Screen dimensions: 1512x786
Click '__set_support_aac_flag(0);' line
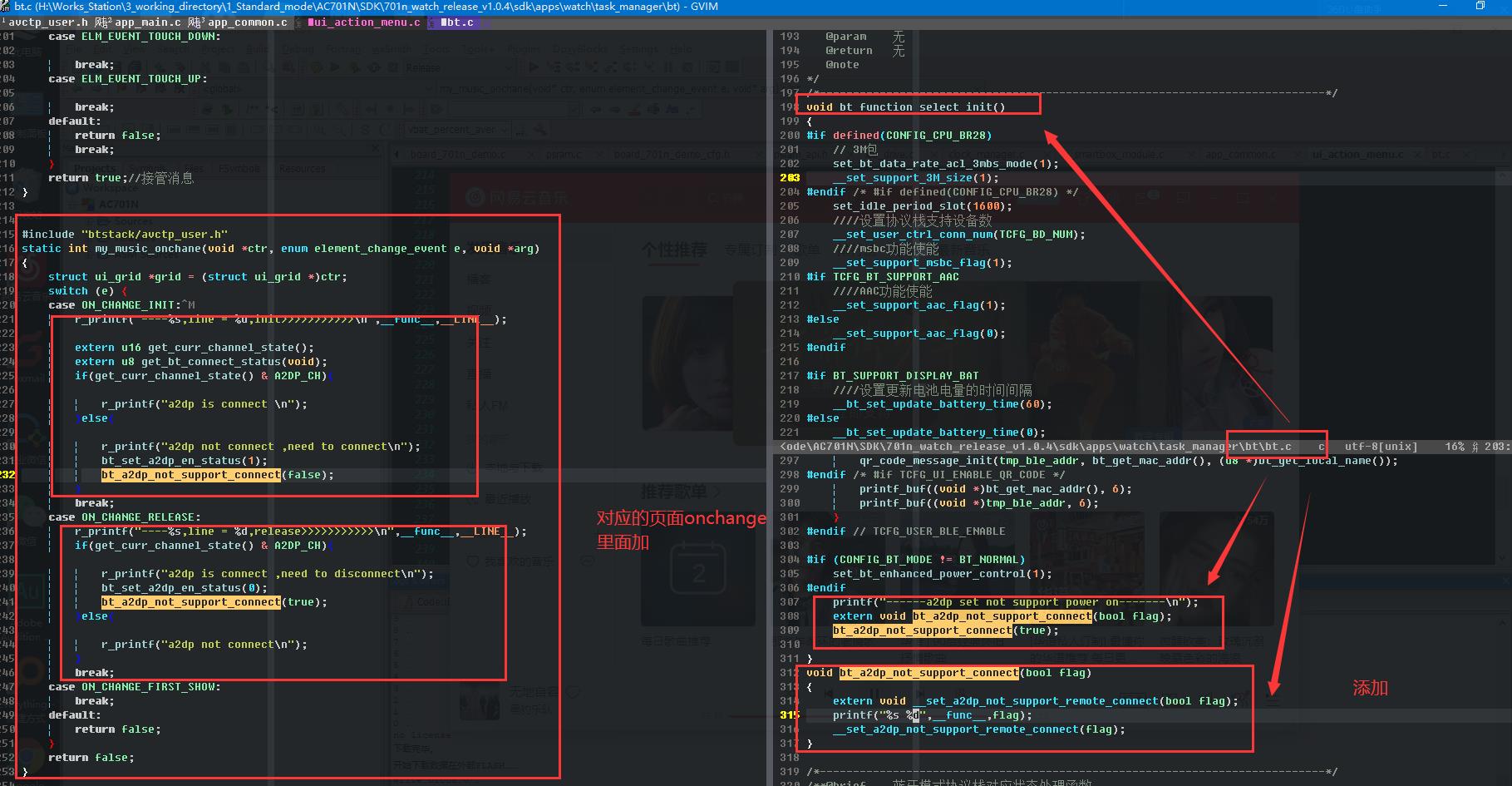point(919,334)
